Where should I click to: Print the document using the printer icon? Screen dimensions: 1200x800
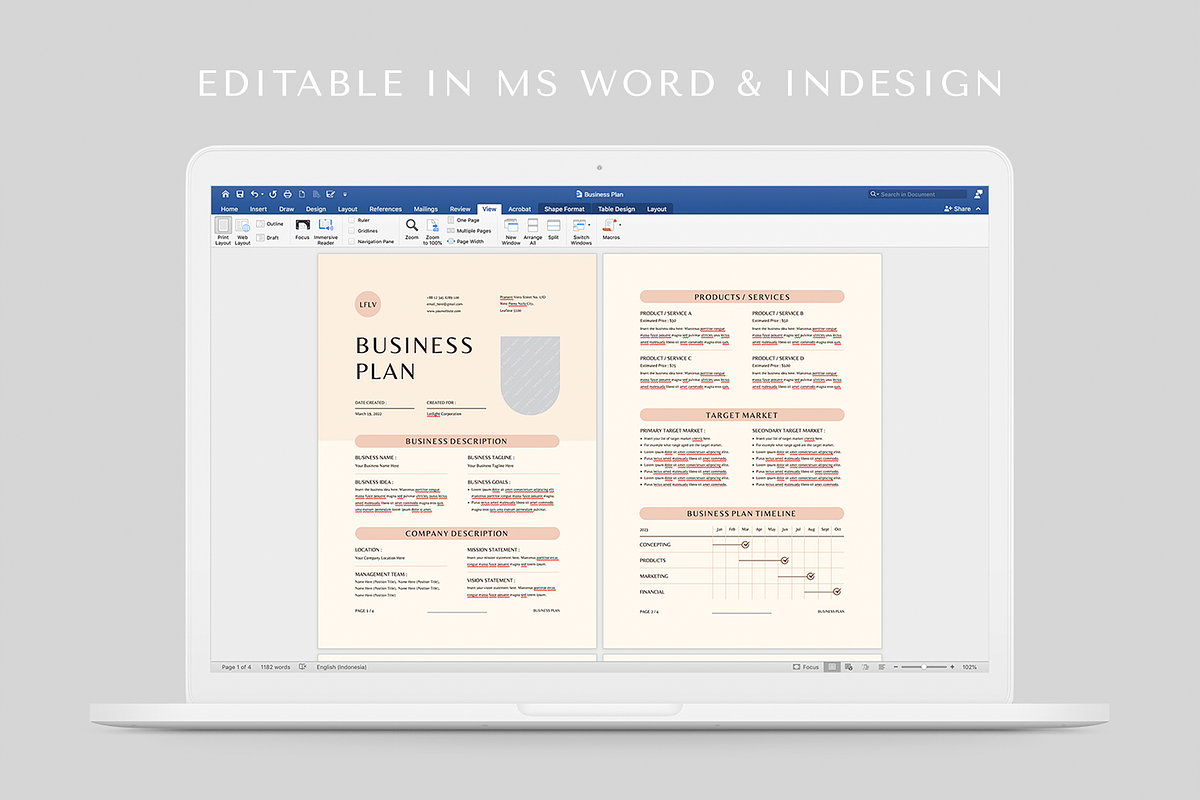tap(287, 194)
